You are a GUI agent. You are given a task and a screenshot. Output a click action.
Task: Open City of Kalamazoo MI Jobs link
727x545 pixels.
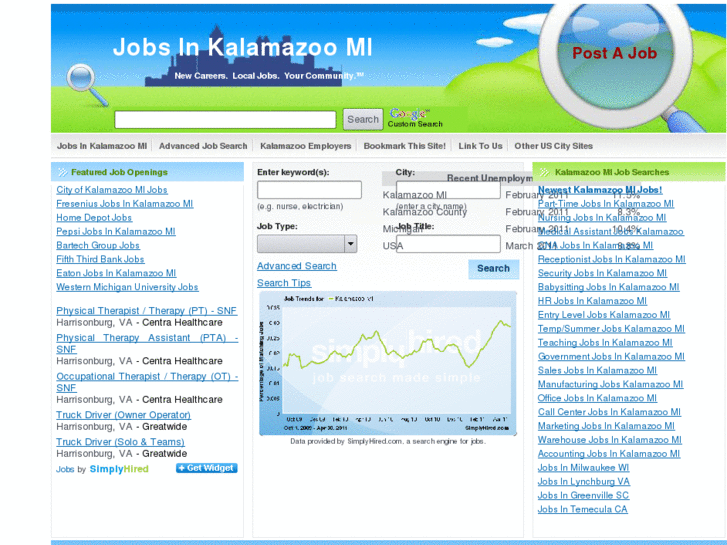click(x=112, y=190)
